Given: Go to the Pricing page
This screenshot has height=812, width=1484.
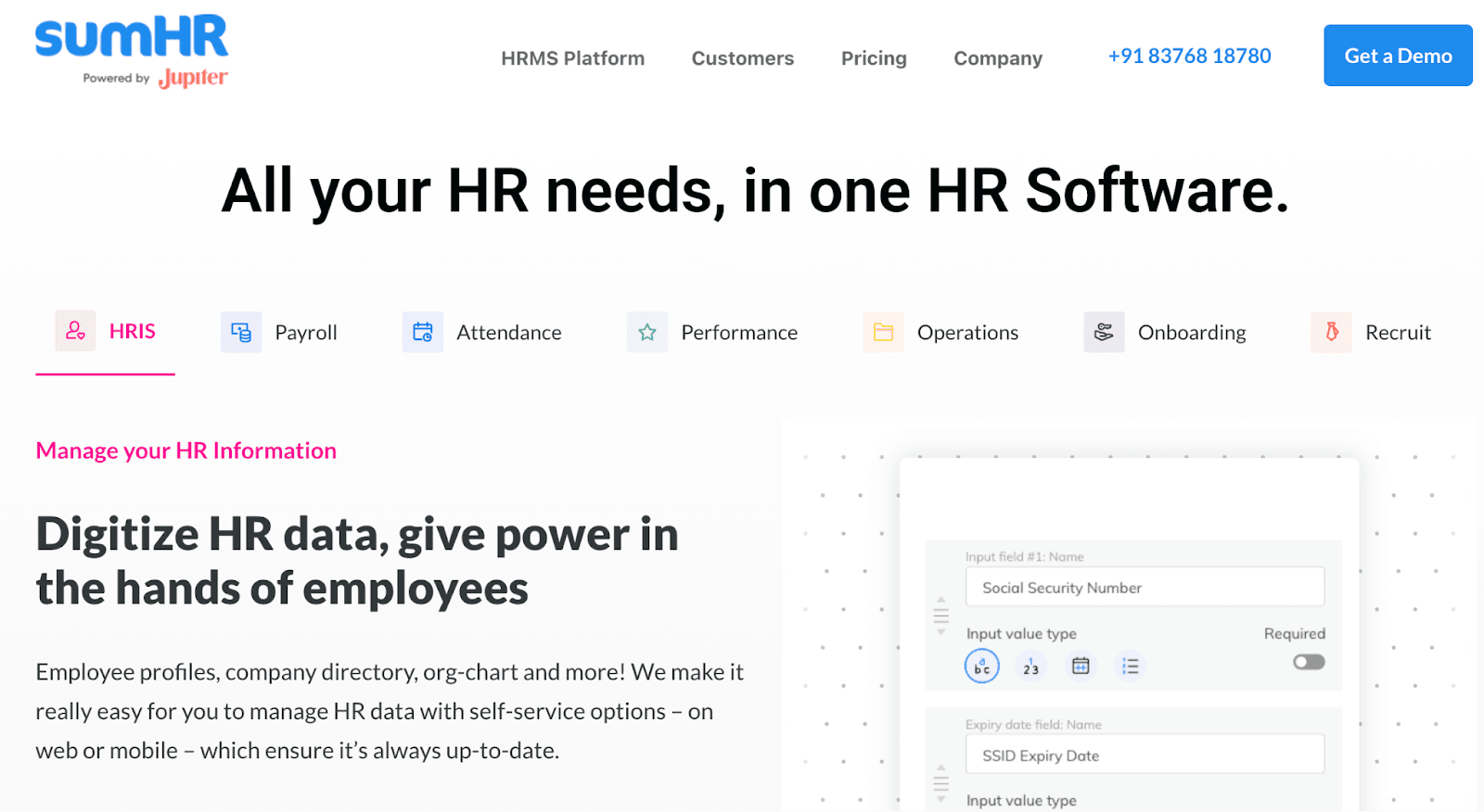Looking at the screenshot, I should click(874, 58).
